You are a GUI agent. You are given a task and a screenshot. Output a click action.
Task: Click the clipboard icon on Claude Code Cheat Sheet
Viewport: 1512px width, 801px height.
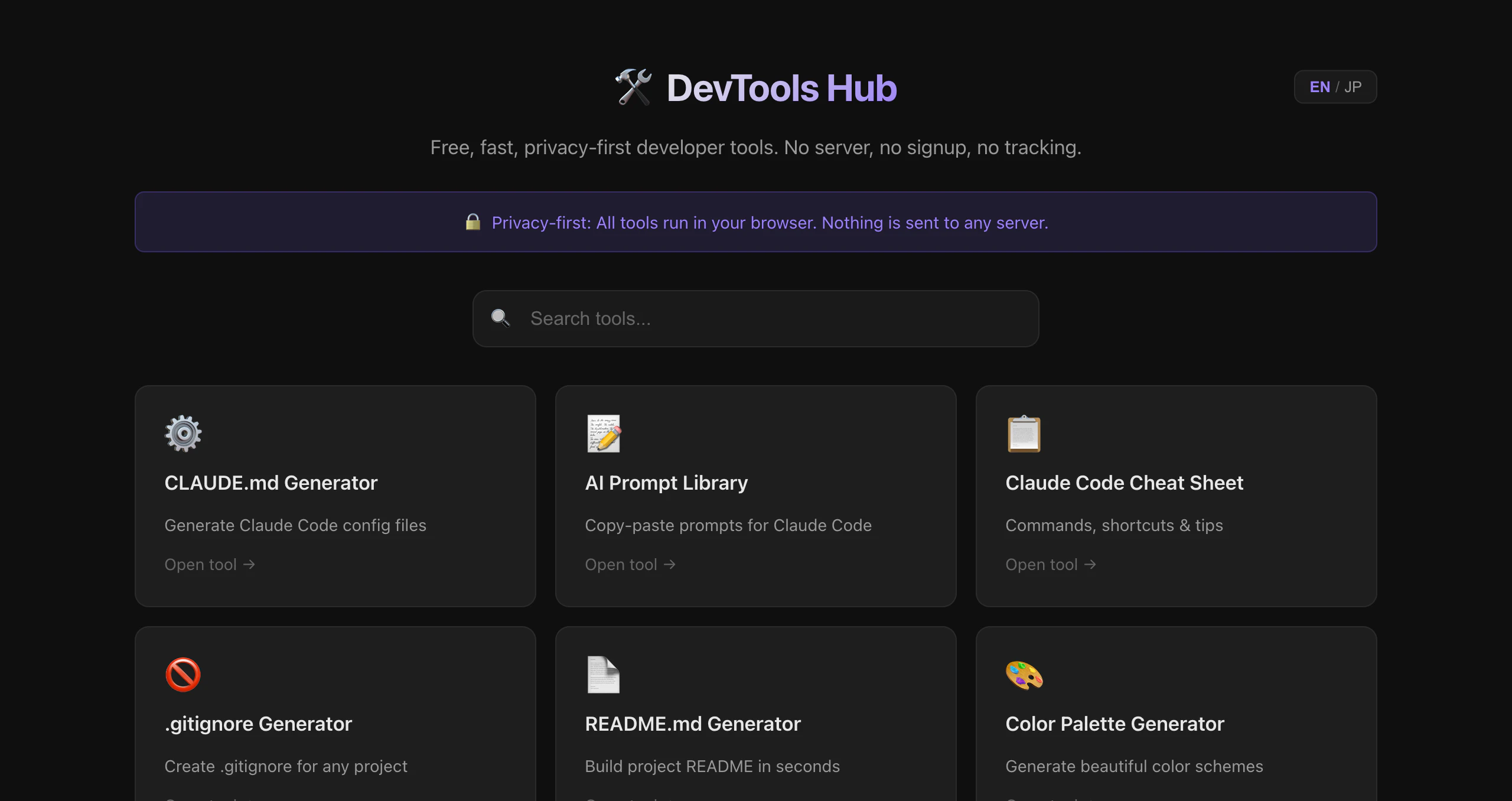[x=1024, y=434]
